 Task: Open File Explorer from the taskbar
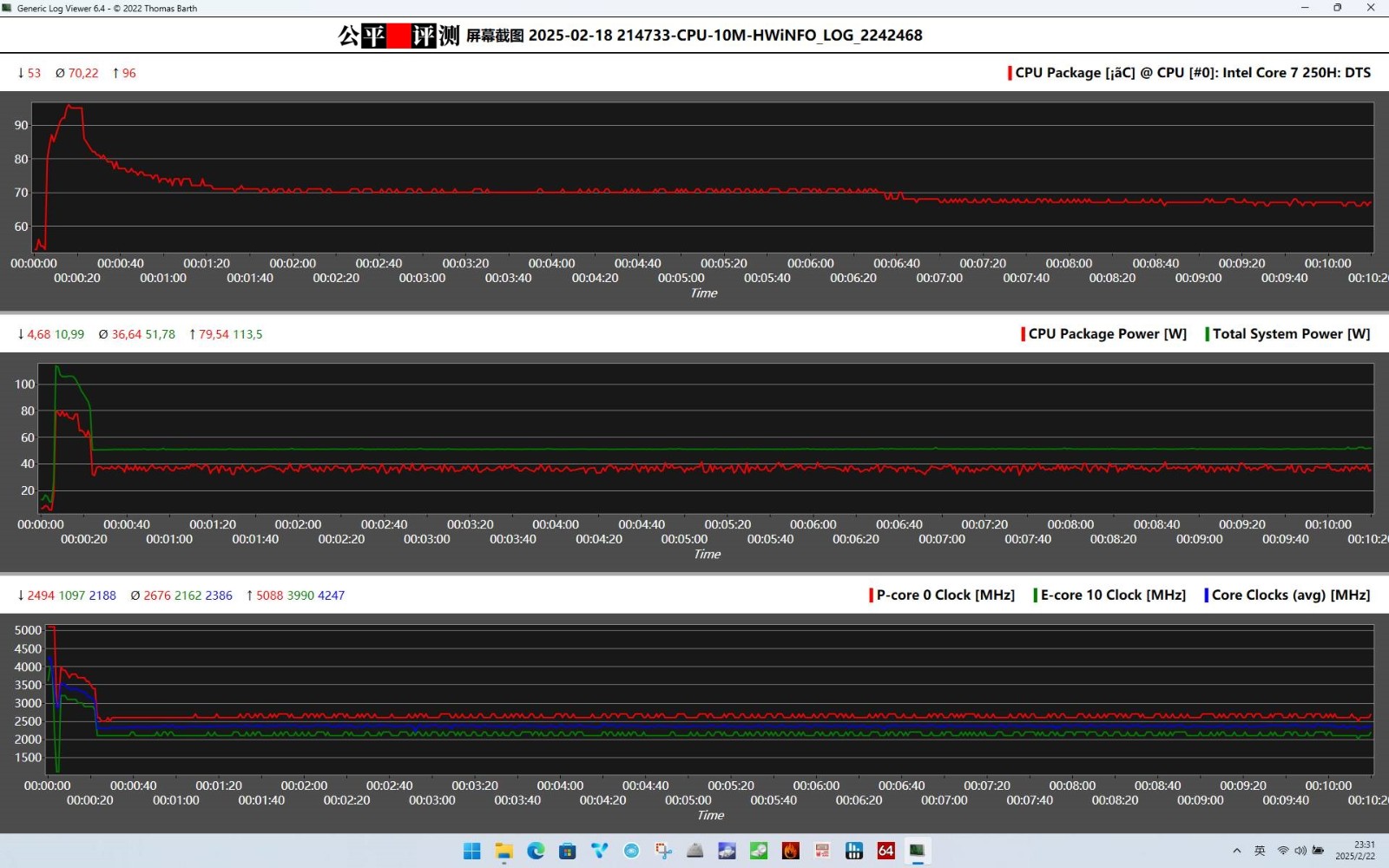[504, 851]
